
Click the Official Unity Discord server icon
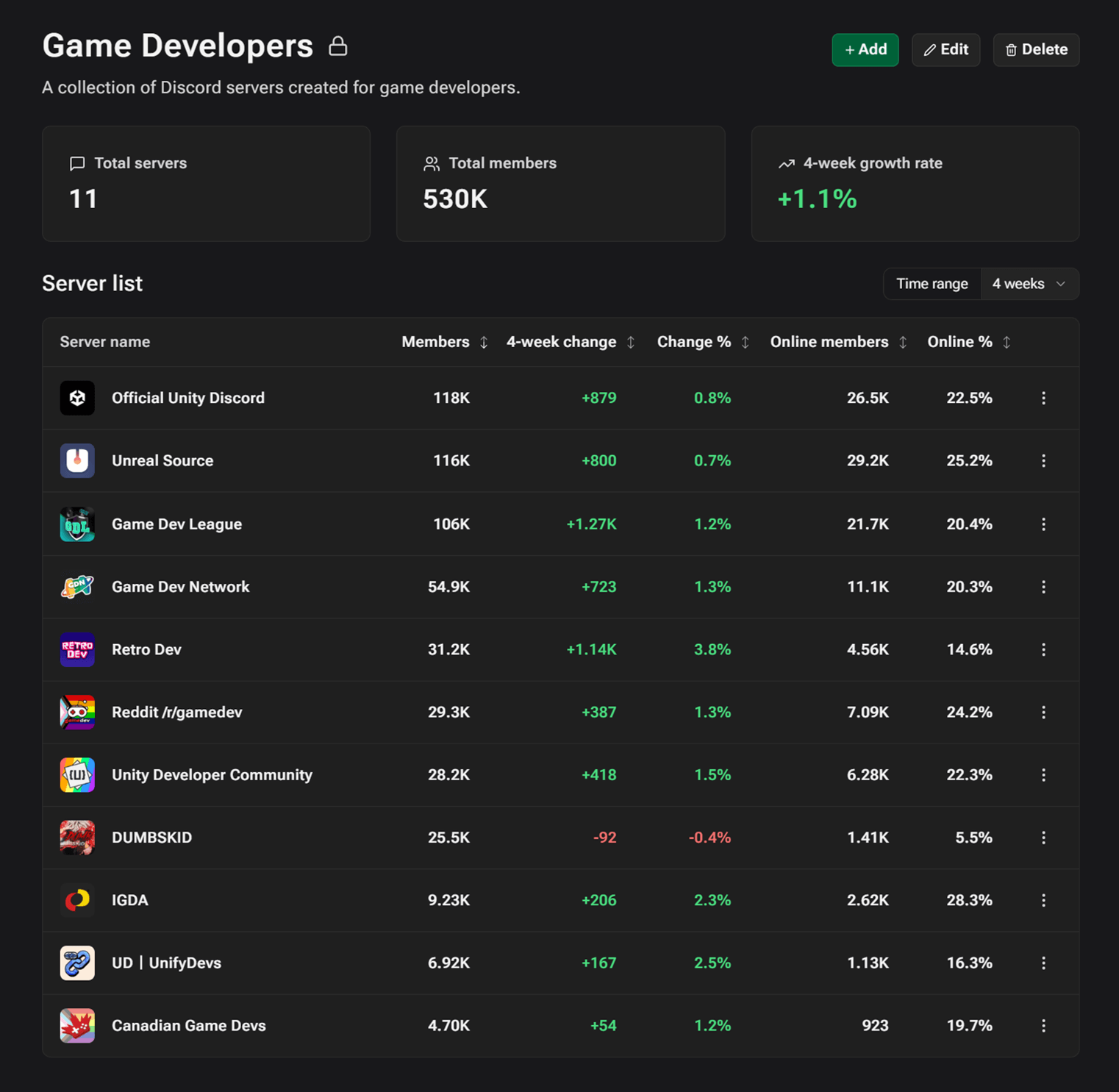click(x=77, y=398)
